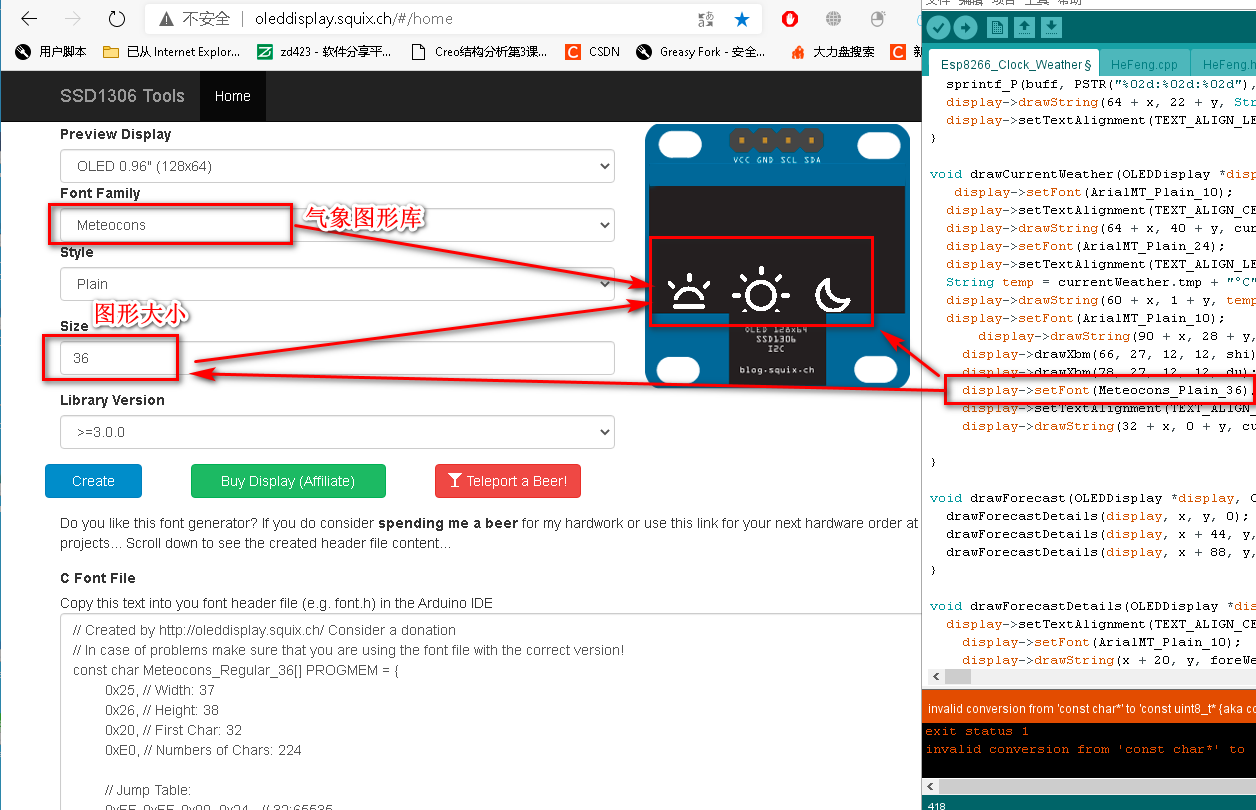The height and width of the screenshot is (810, 1256).
Task: Open the red stop-hand extension icon
Action: click(790, 18)
